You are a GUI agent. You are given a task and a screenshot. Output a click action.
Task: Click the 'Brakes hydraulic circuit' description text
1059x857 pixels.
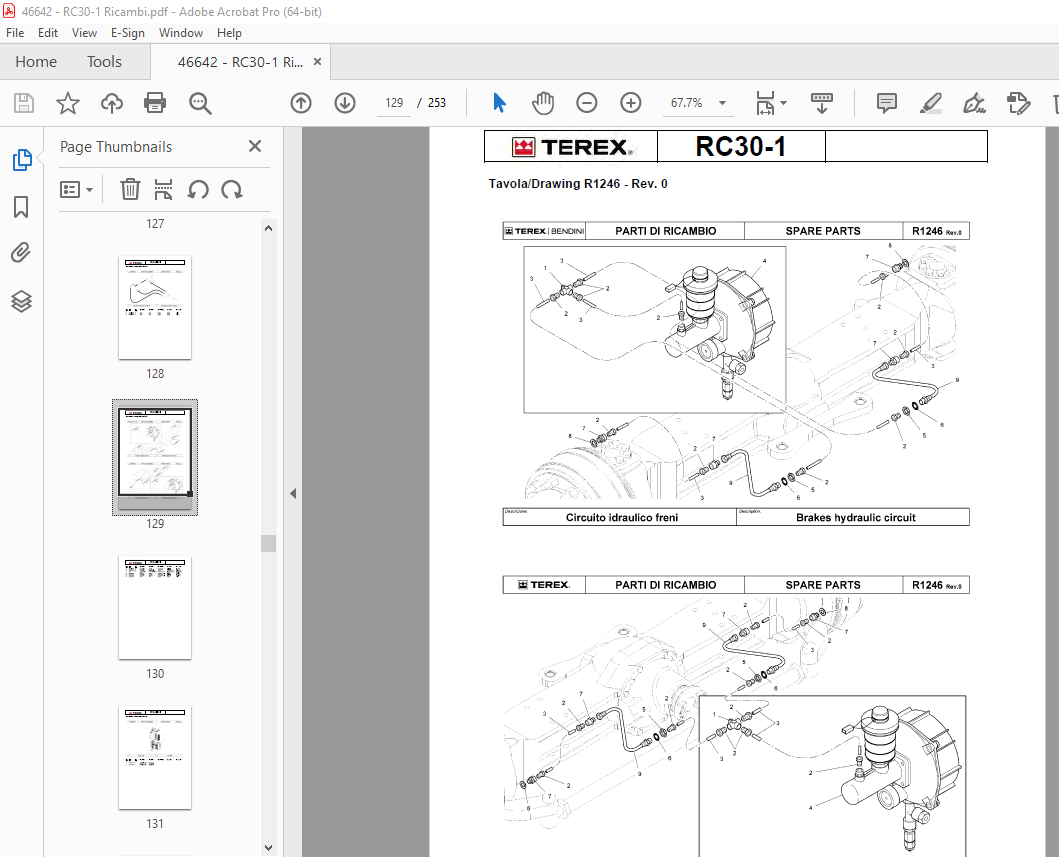point(856,518)
